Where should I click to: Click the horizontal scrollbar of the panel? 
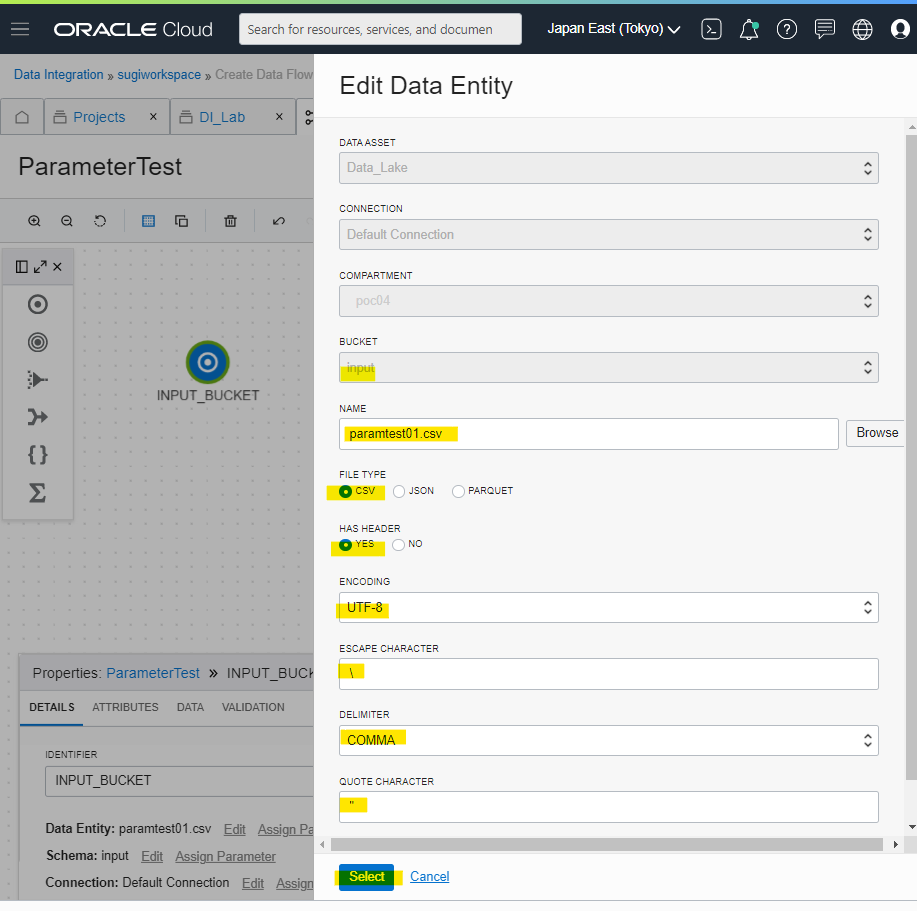pos(606,844)
